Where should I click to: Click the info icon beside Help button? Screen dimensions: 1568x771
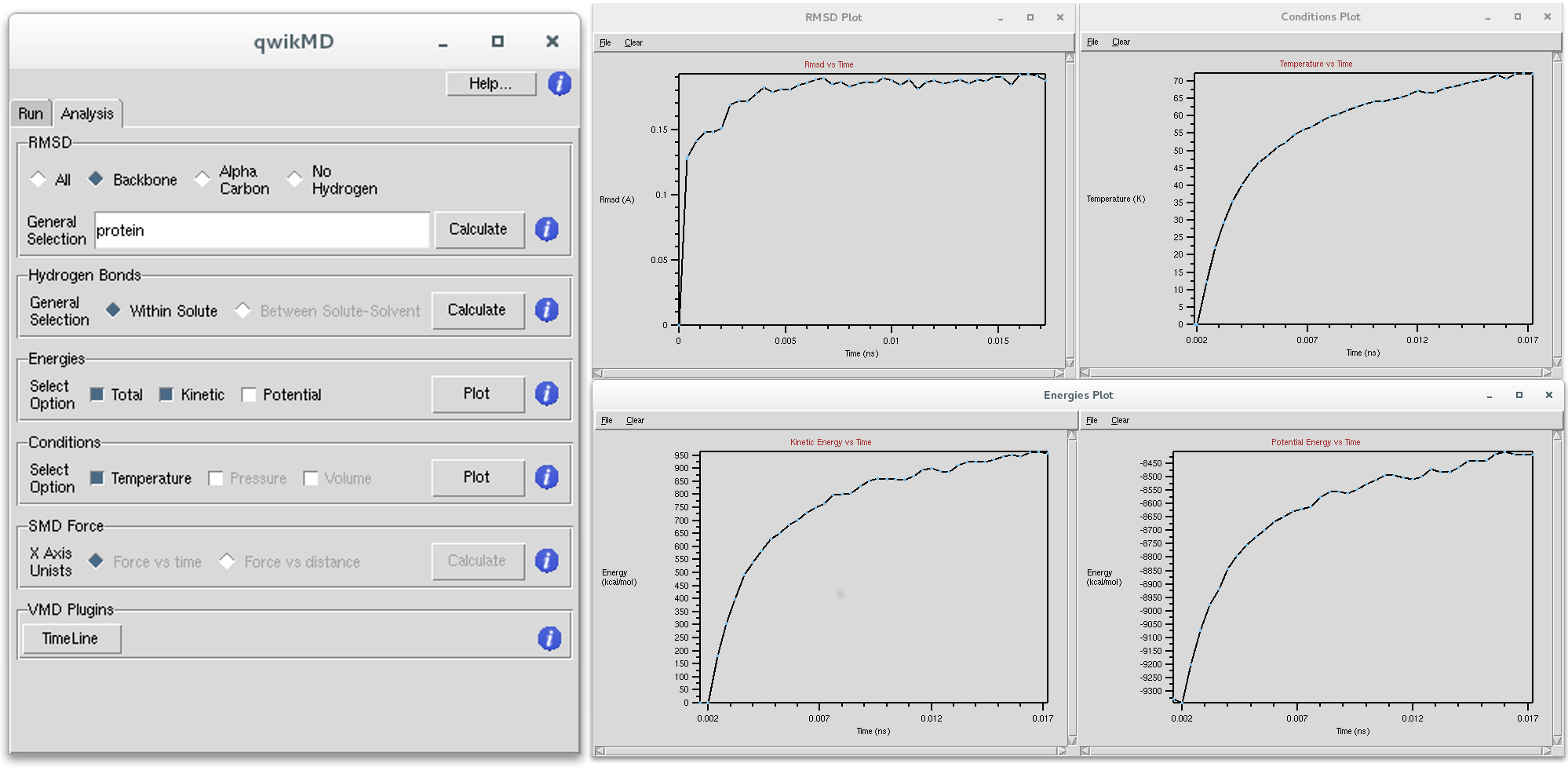(x=559, y=83)
